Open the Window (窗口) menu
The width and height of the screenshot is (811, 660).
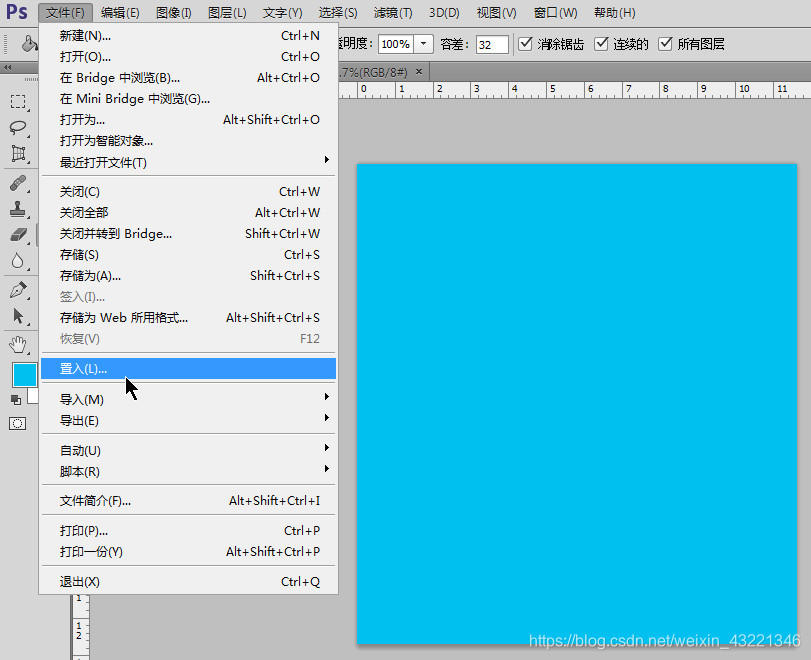pyautogui.click(x=555, y=12)
